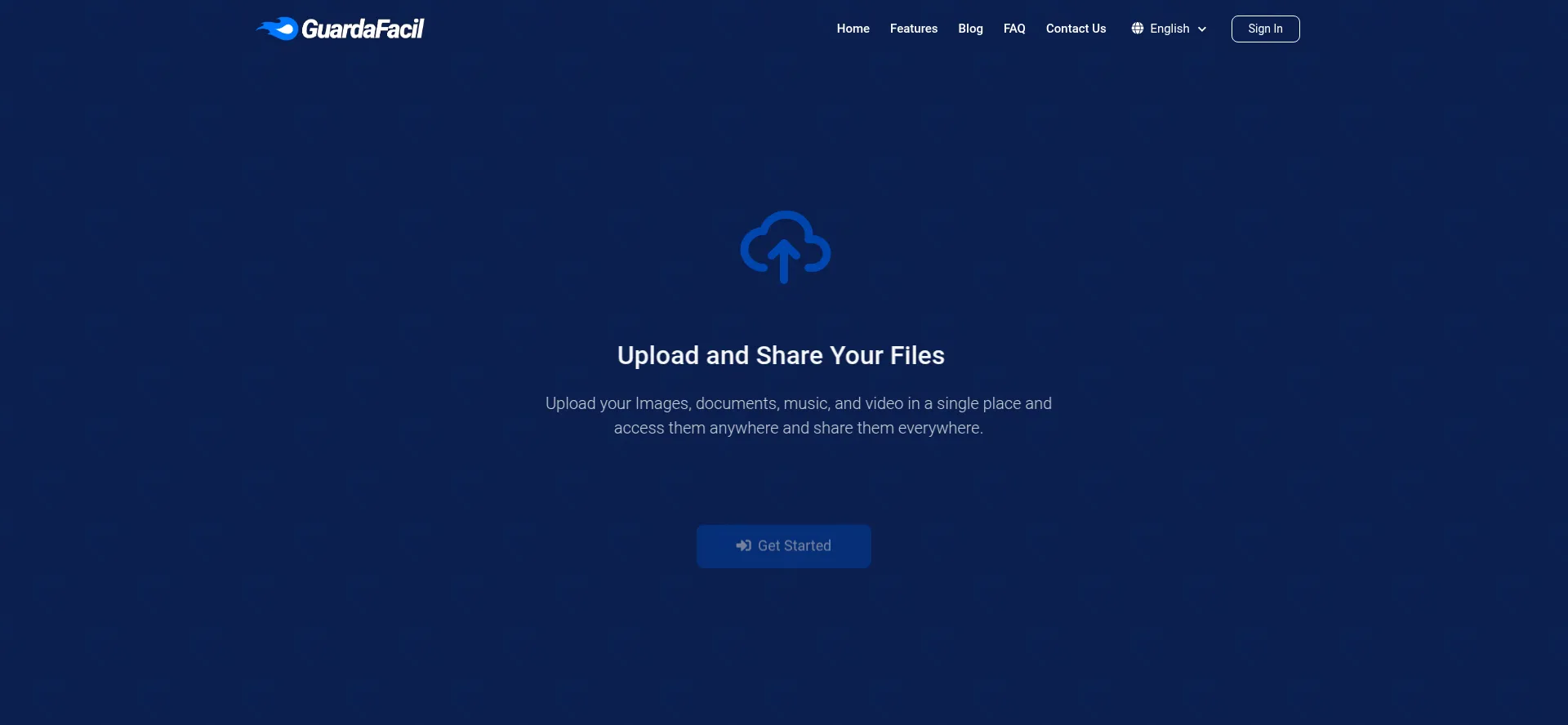Click the 'Upload your Images, documents' description text

click(798, 416)
